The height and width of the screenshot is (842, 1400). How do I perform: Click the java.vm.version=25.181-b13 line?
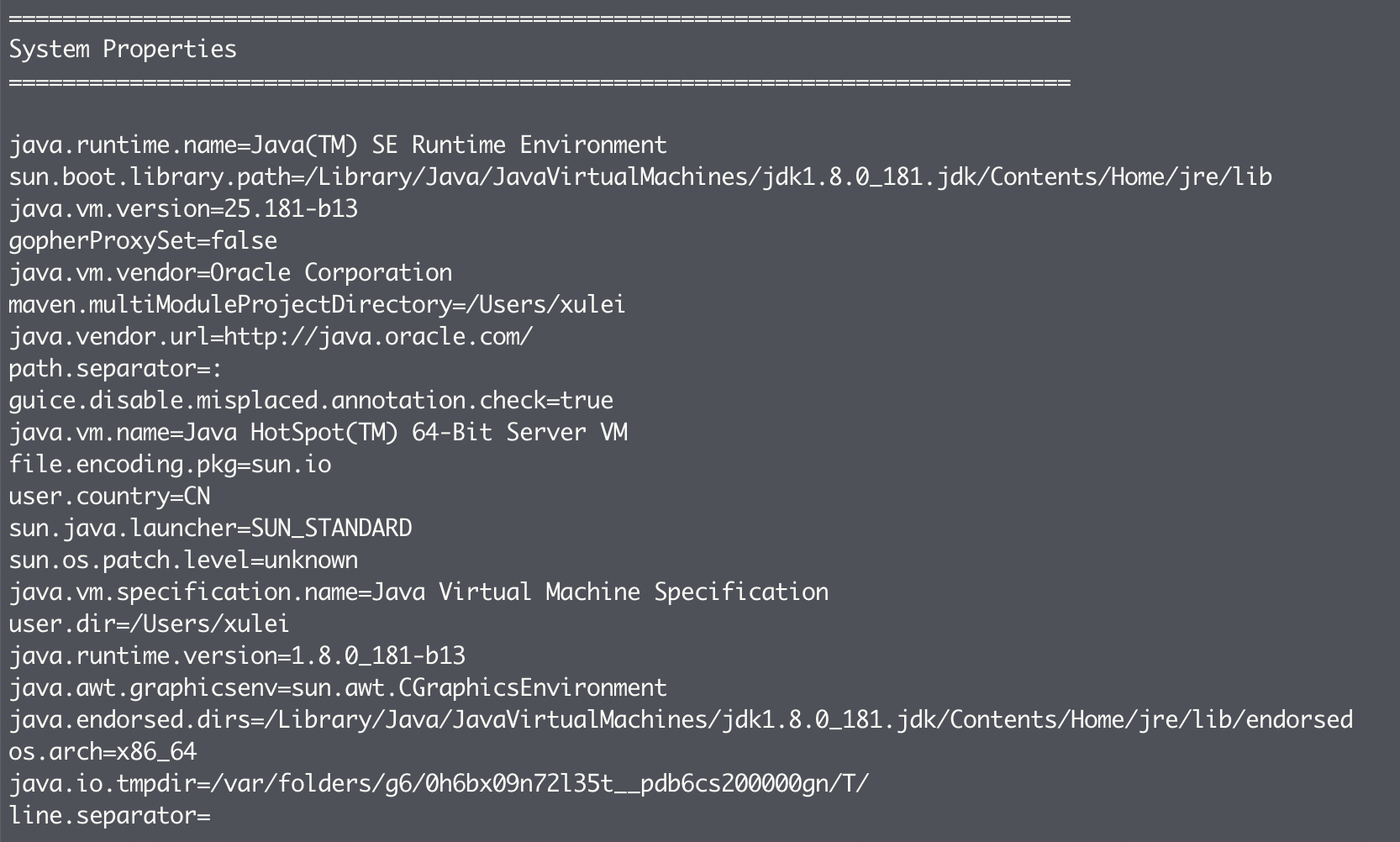click(183, 209)
